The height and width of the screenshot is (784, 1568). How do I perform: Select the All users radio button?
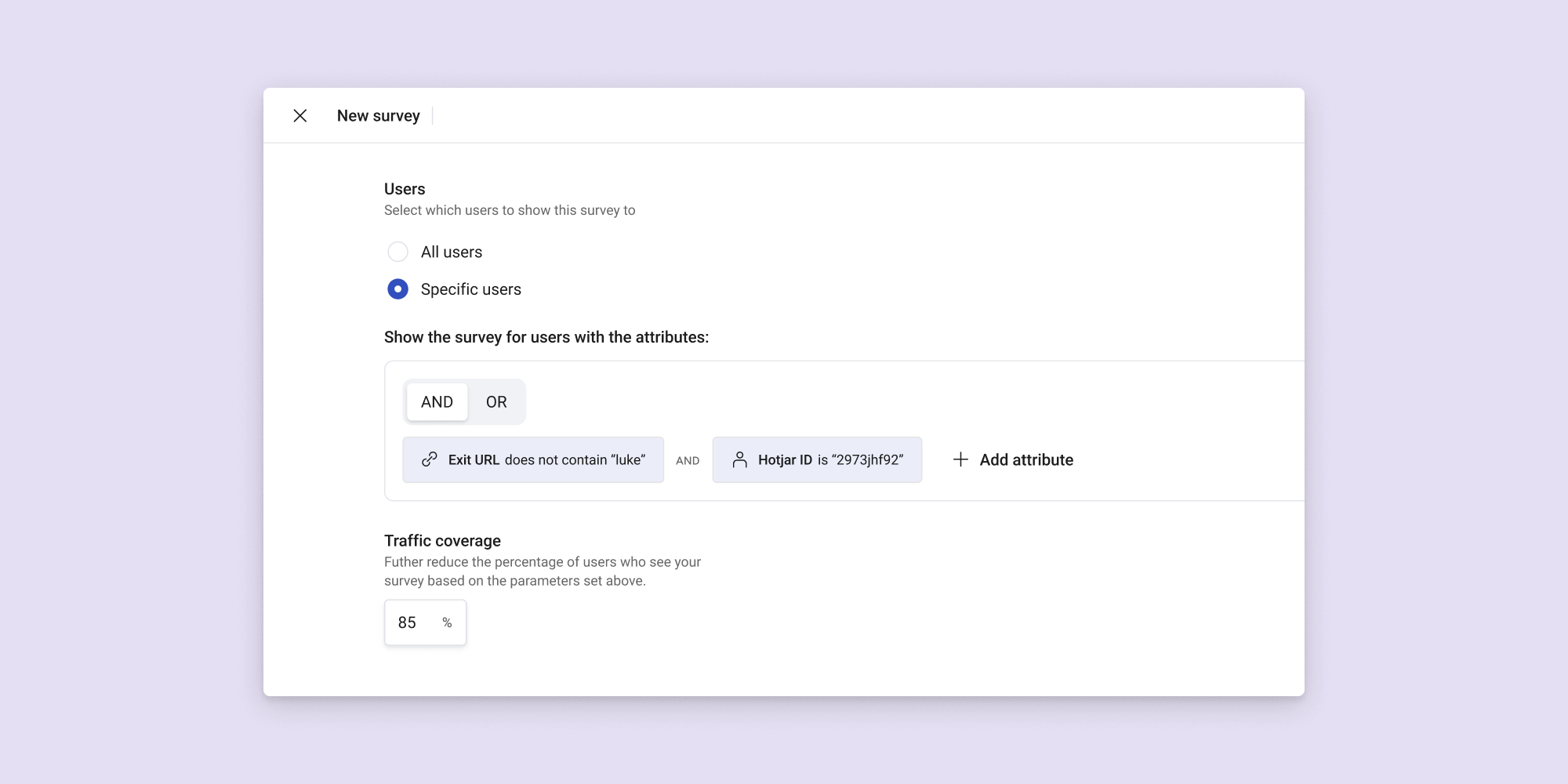pos(397,252)
